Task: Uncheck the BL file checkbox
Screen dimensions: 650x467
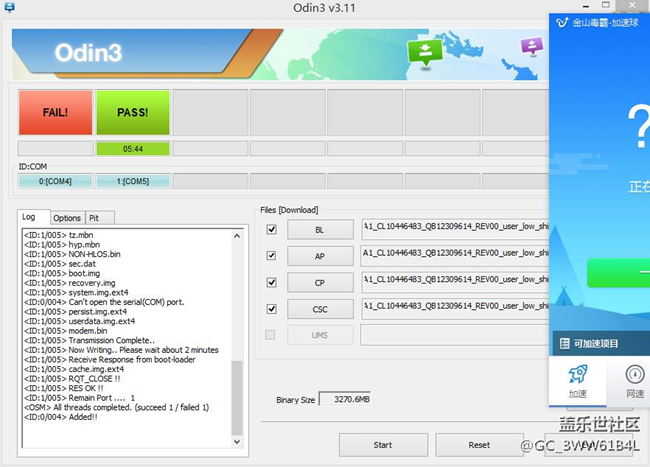Action: [x=271, y=229]
